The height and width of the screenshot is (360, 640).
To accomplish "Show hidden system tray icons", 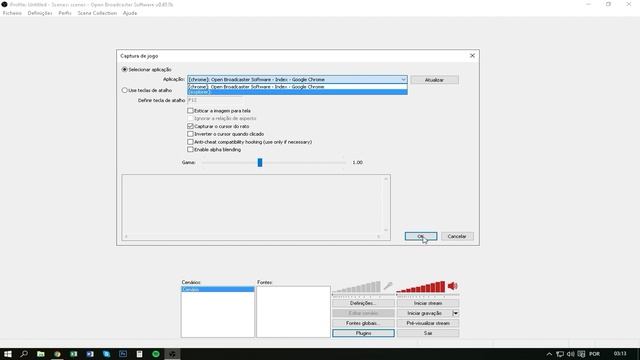I will (549, 354).
